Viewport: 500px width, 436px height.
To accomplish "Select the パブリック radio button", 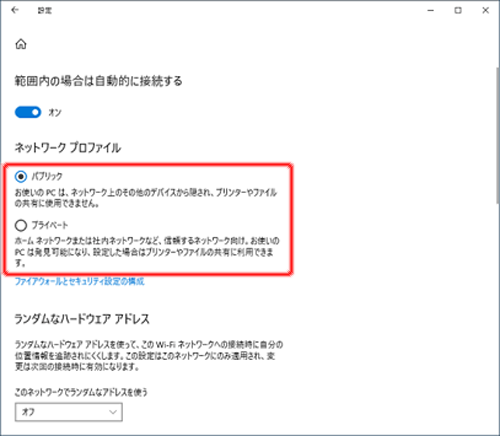I will [x=21, y=176].
